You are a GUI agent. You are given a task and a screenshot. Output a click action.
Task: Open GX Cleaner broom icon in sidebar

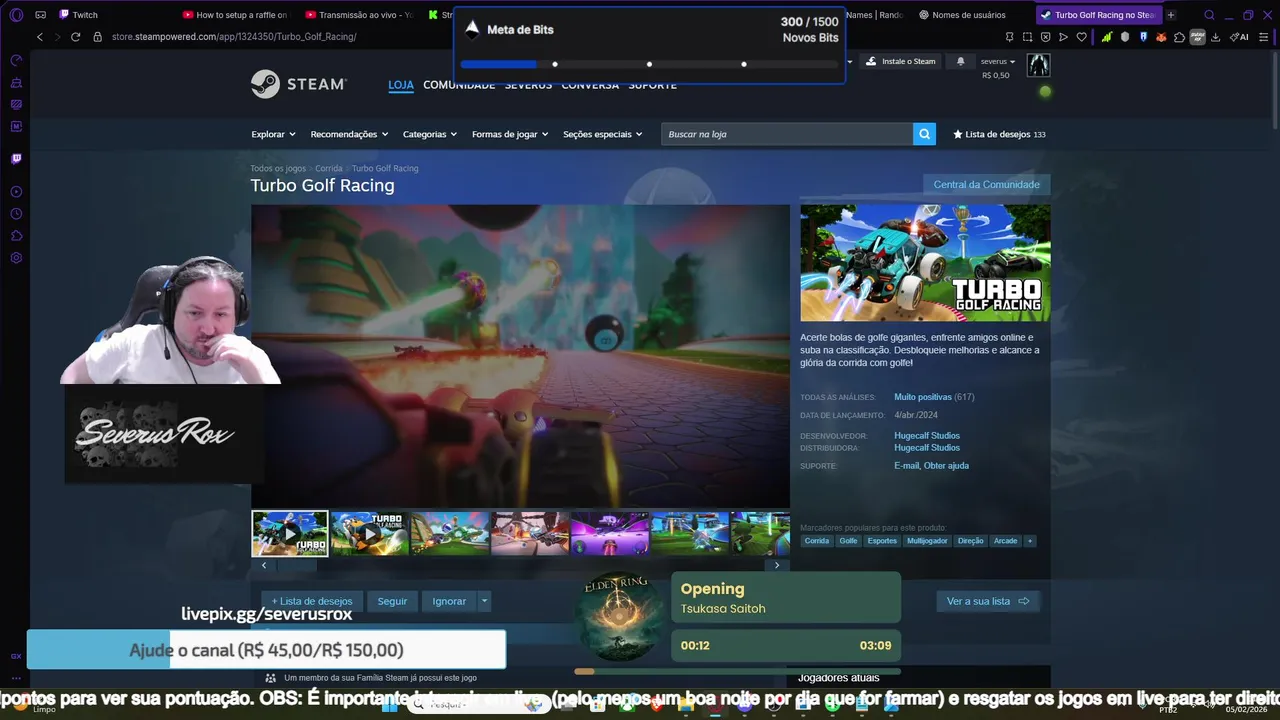(x=16, y=83)
